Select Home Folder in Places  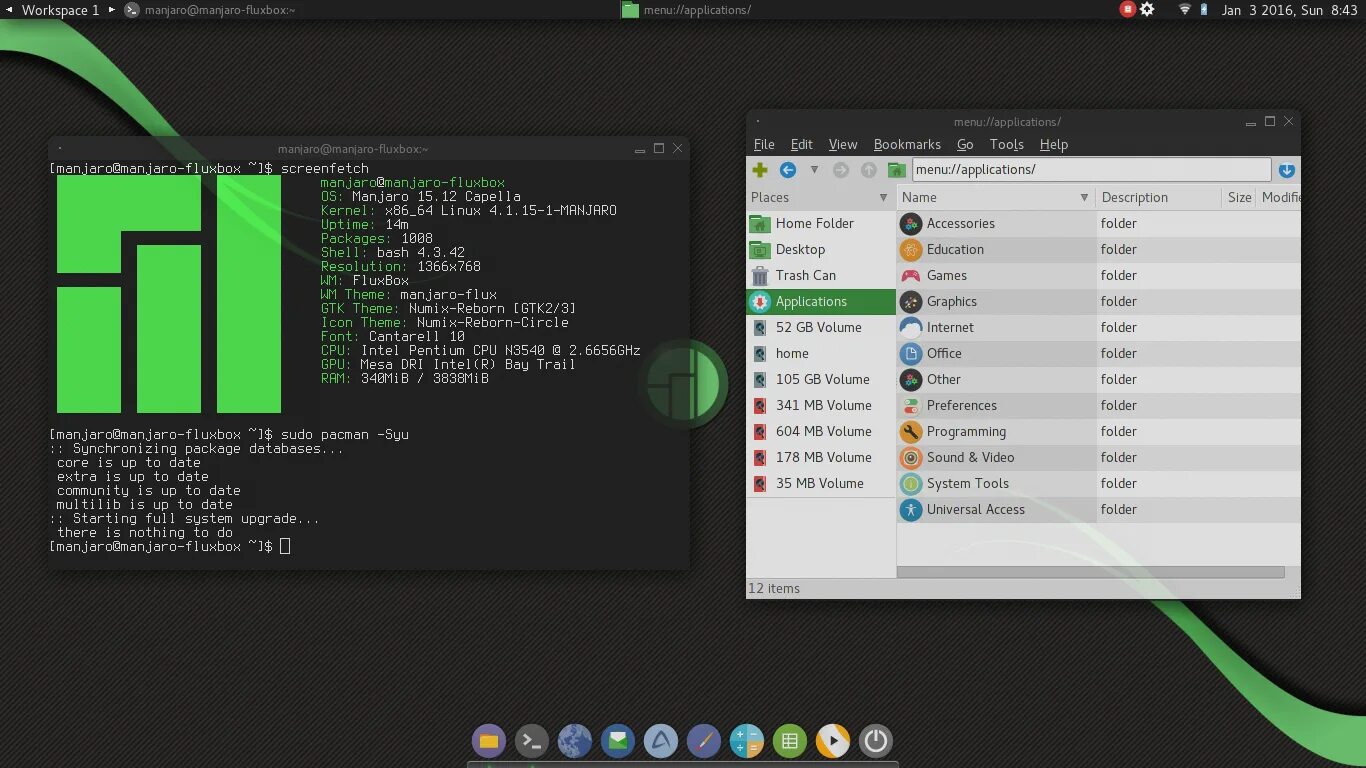[x=821, y=223]
